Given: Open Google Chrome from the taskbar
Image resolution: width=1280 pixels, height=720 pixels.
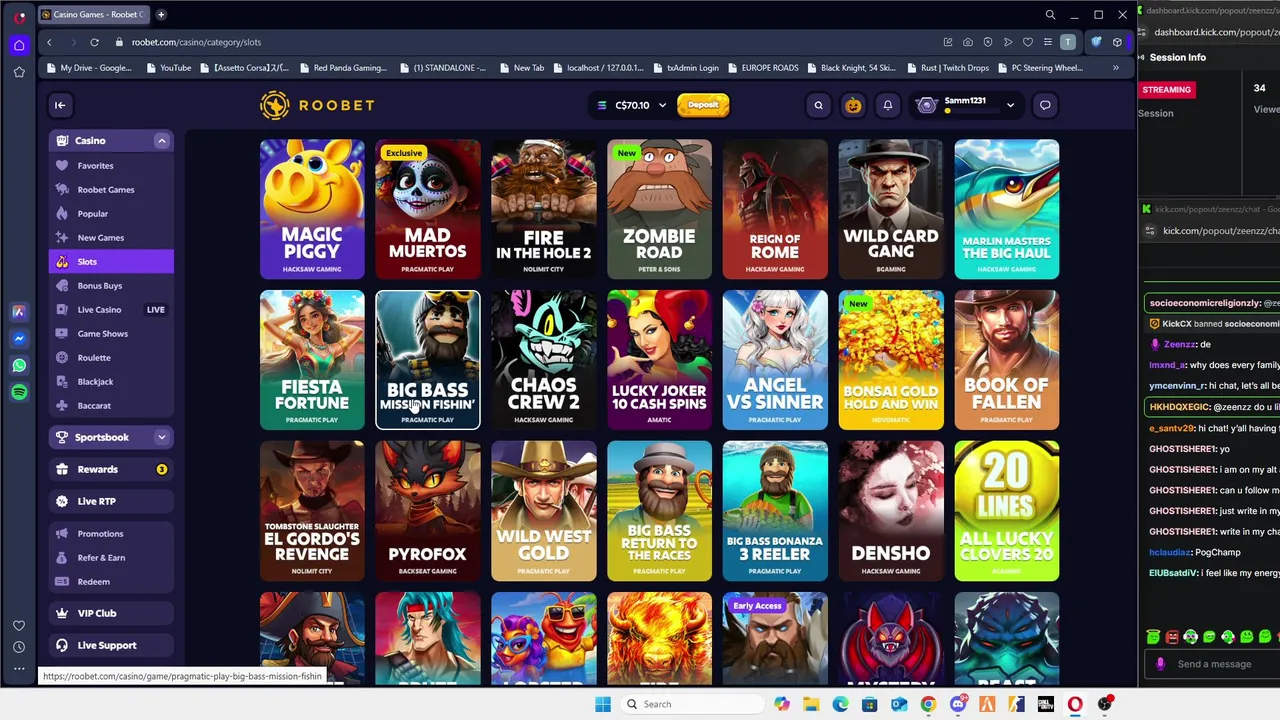Looking at the screenshot, I should (928, 704).
